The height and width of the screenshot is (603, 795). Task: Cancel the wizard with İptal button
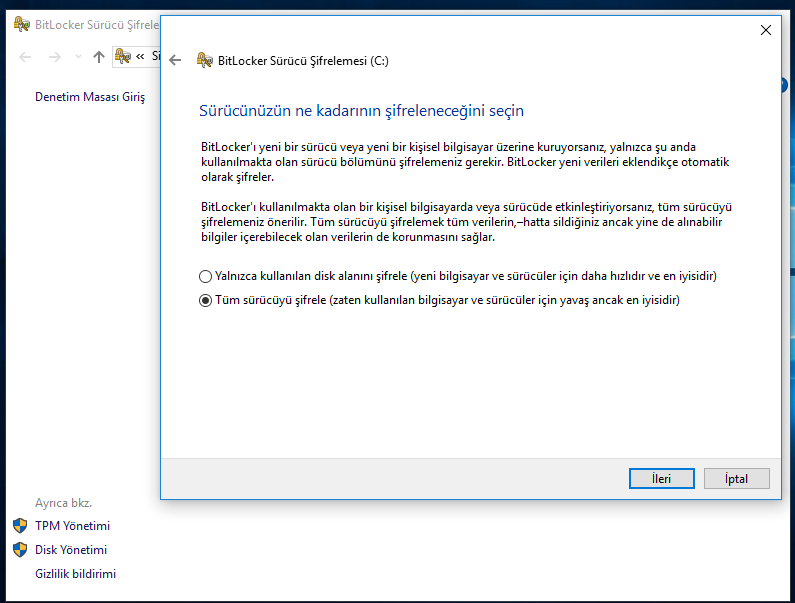click(736, 479)
